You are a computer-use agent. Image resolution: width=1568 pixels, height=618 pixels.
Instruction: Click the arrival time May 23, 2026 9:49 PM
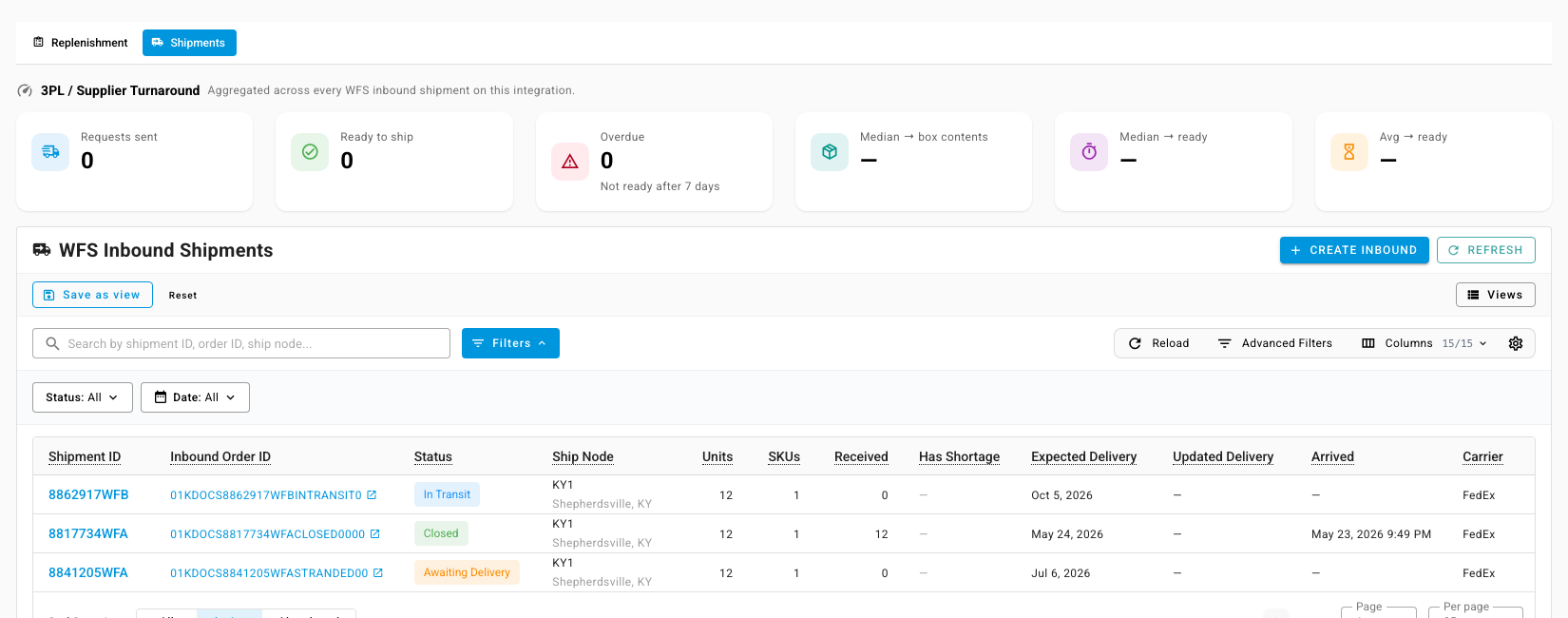pos(1371,534)
